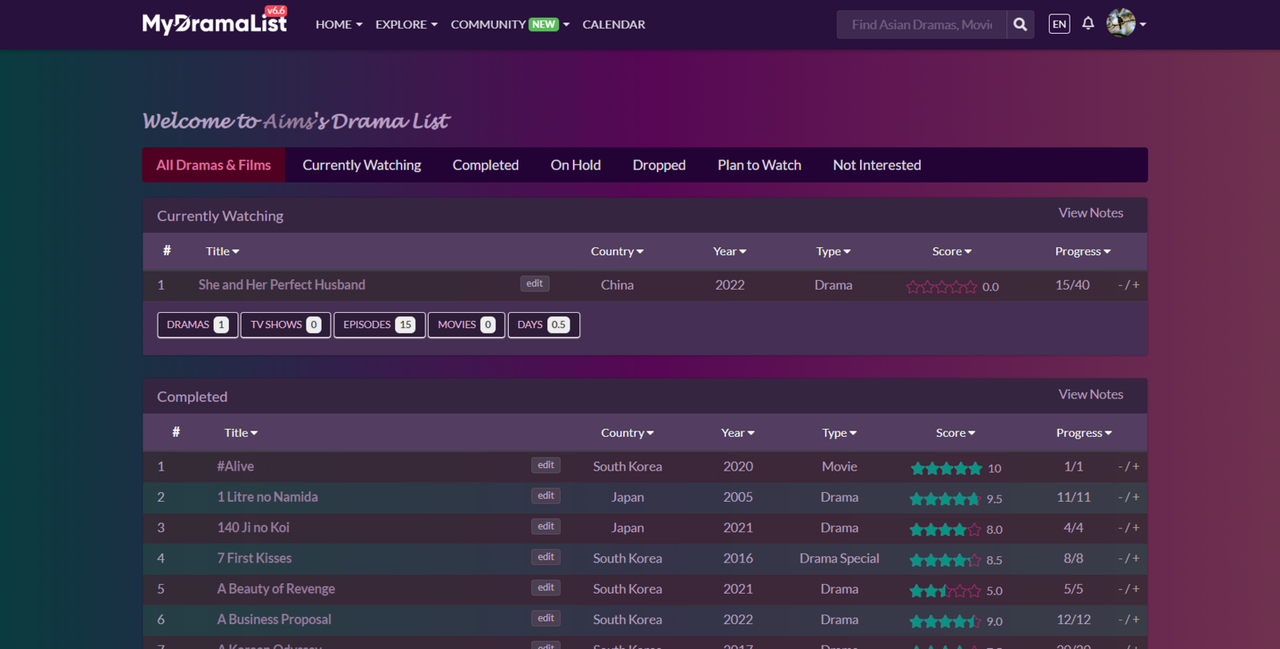Click the search magnifier icon
Viewport: 1280px width, 649px height.
(1020, 24)
